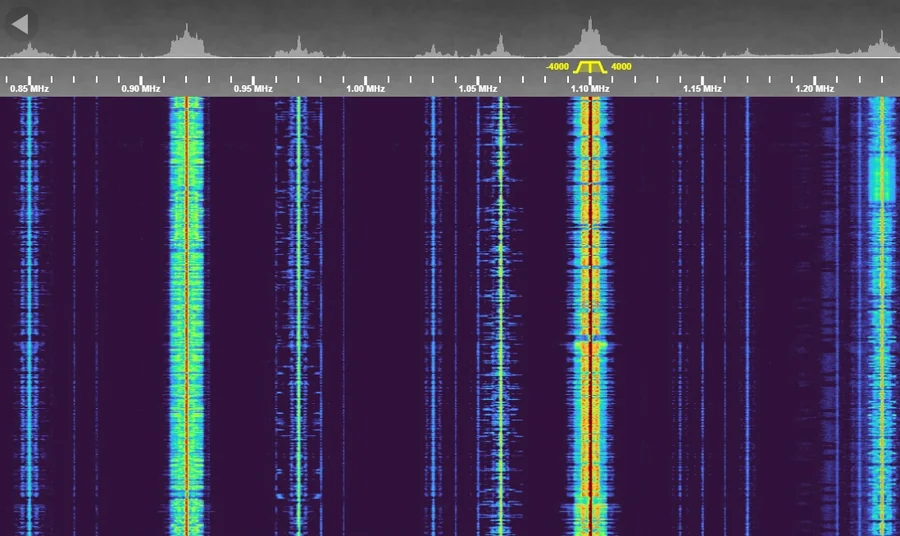Image resolution: width=900 pixels, height=536 pixels.
Task: Click the 0.90 MHz frequency scale label
Action: coord(141,88)
